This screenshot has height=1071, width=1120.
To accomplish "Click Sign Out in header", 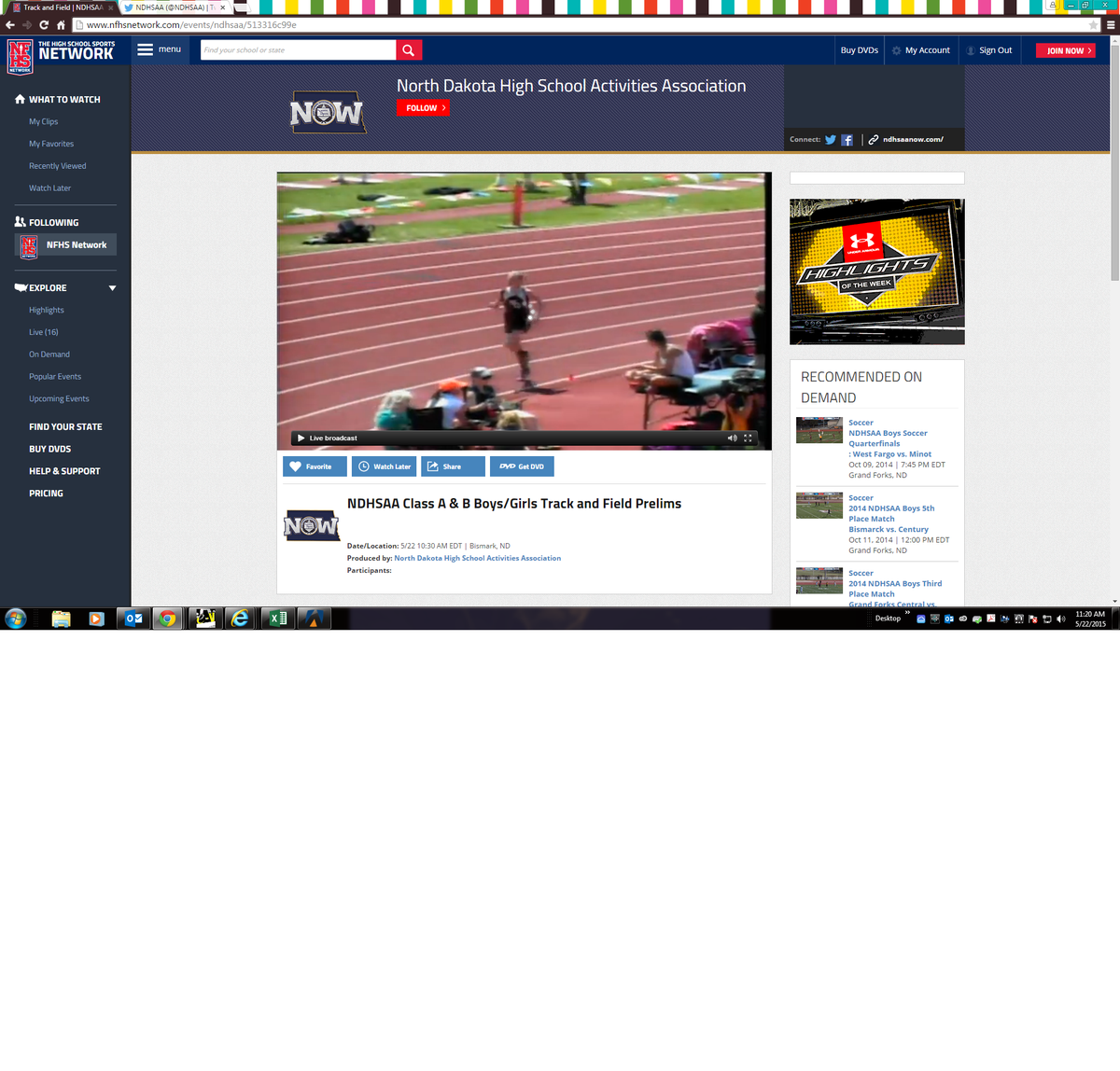I will pos(989,50).
